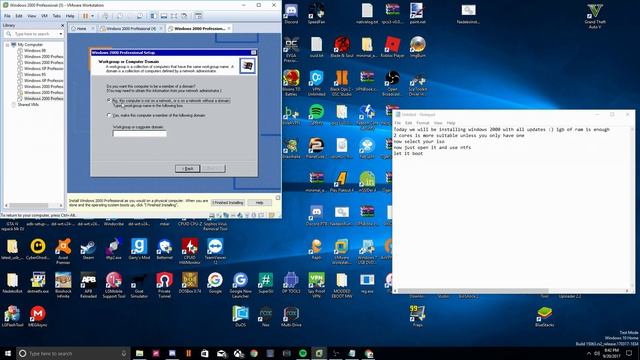Viewport: 640px width, 360px height.
Task: Open the VMware View menu
Action: pos(31,16)
